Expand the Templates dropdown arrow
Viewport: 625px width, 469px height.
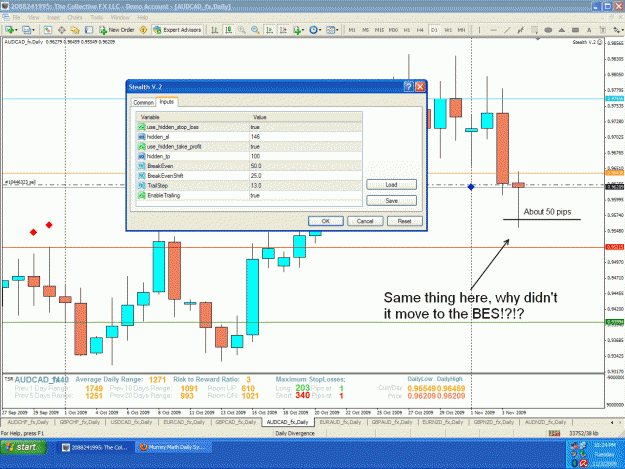click(337, 30)
